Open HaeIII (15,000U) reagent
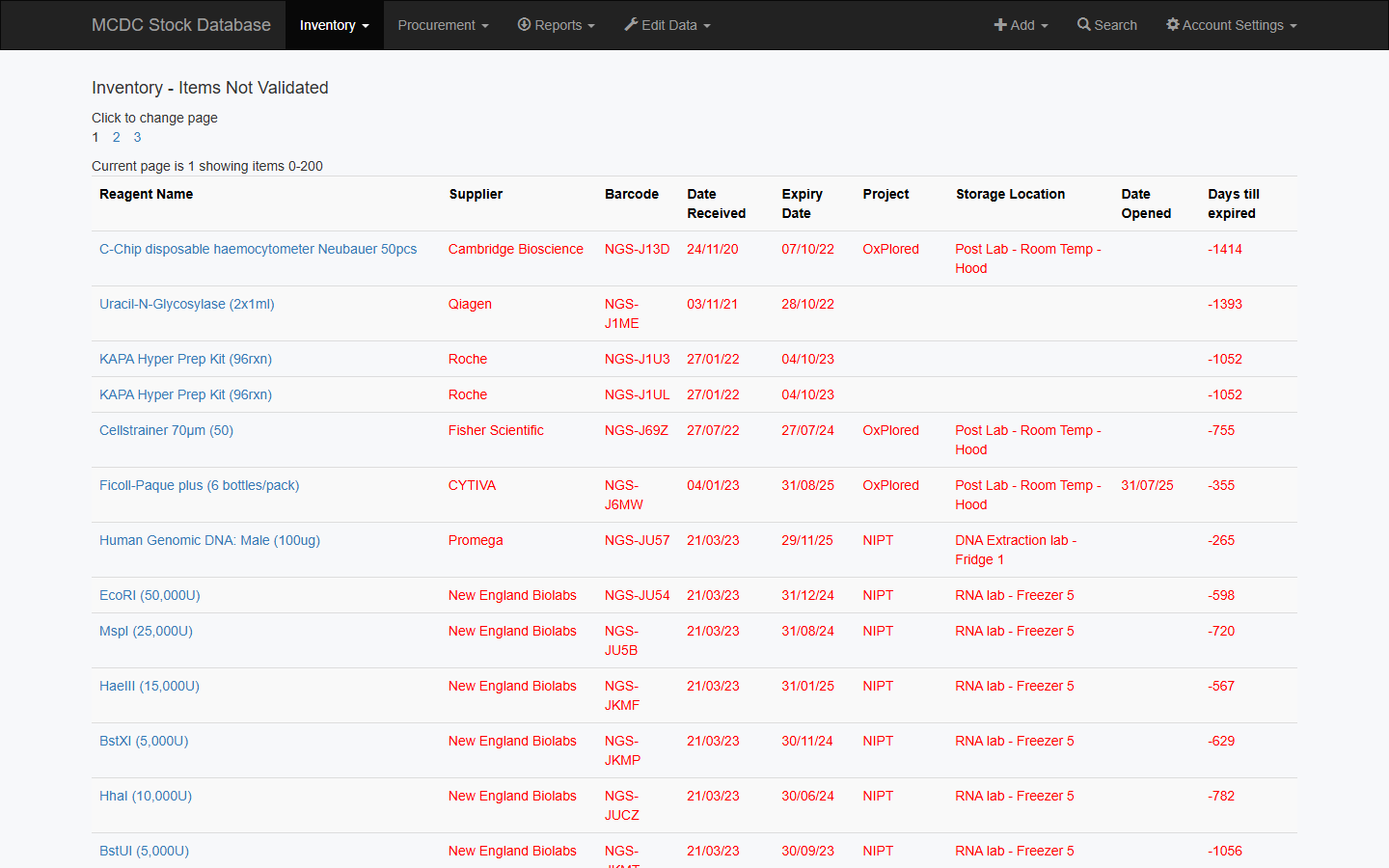 (150, 686)
